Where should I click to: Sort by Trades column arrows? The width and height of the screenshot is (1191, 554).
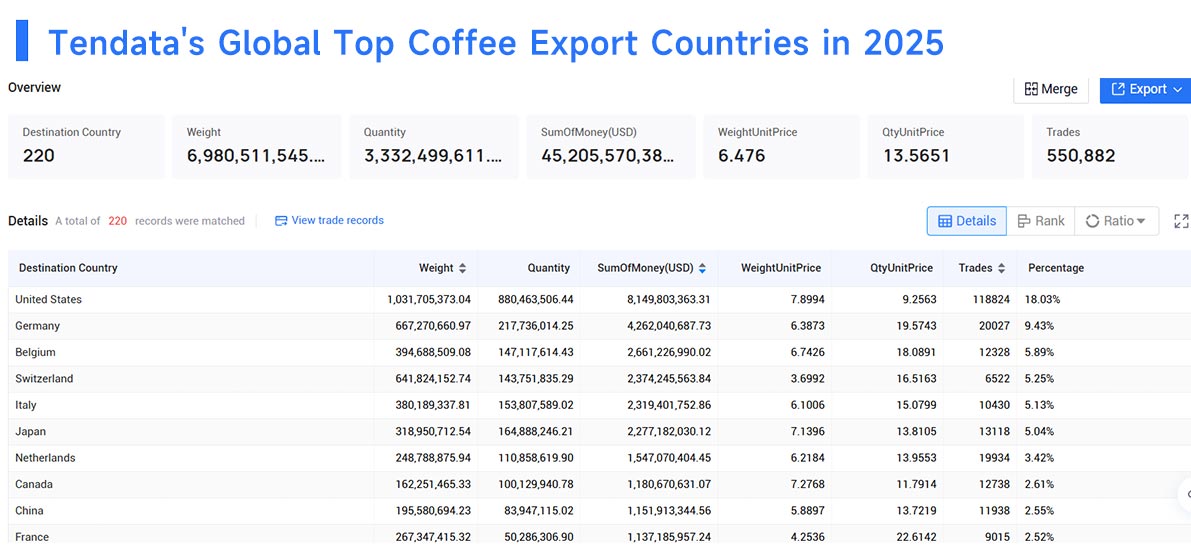tap(1002, 268)
